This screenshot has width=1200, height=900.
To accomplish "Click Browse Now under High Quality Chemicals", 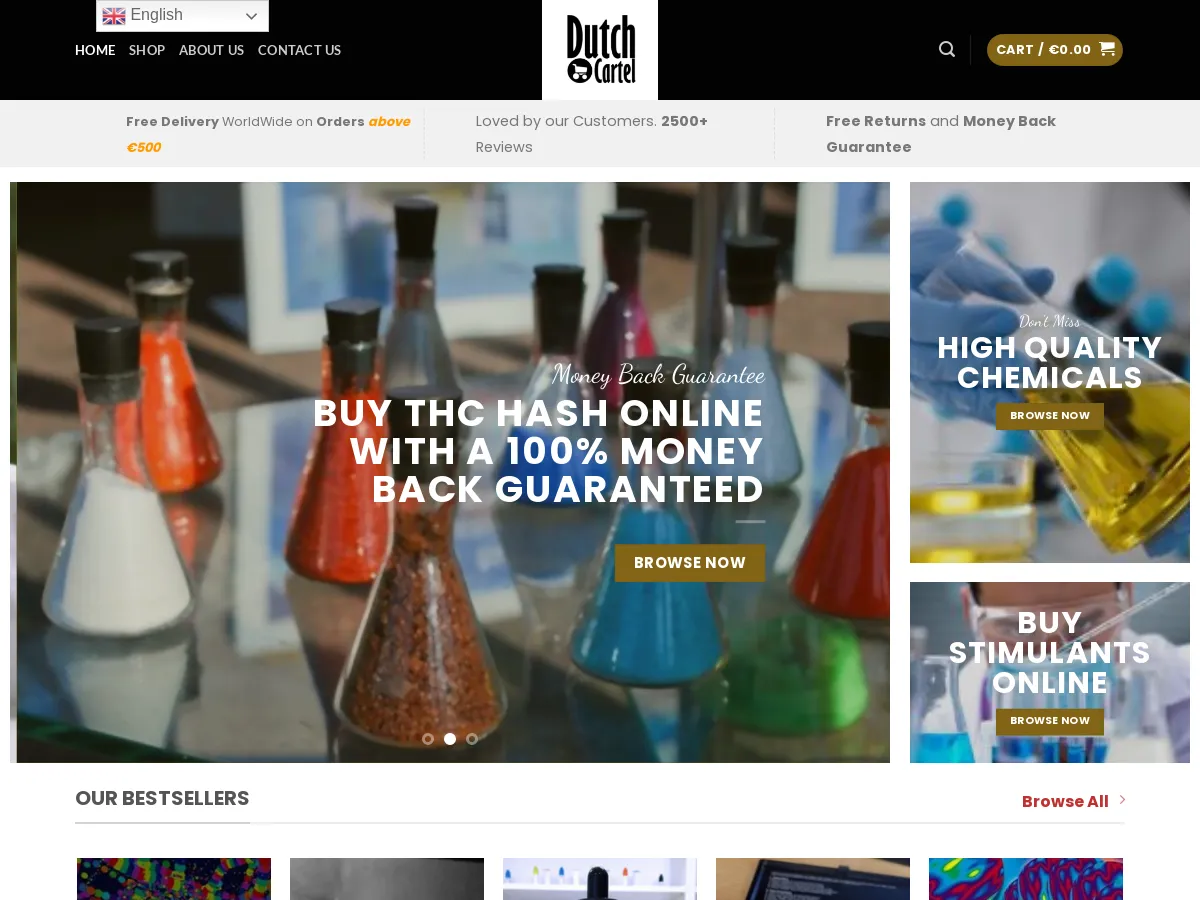I will [x=1050, y=416].
